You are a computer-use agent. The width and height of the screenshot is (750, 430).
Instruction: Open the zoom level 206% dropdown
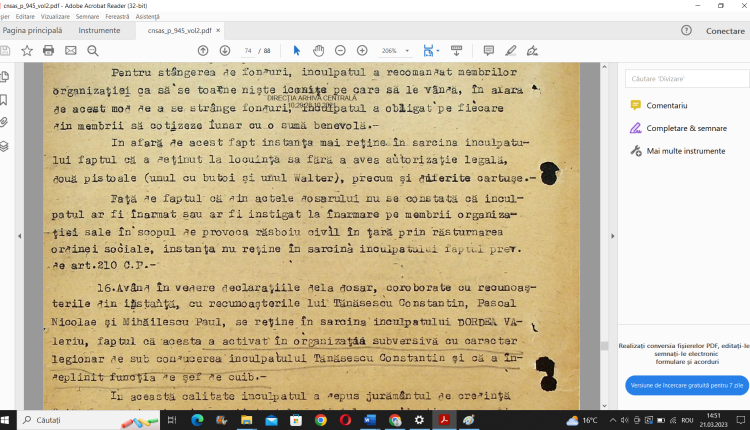(394, 50)
